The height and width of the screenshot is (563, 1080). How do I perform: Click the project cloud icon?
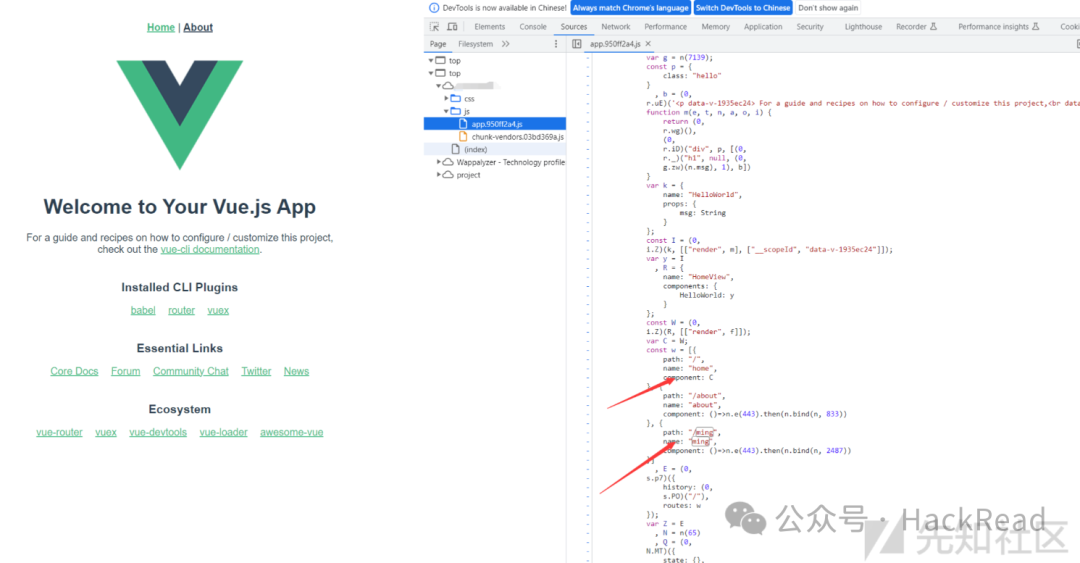point(448,174)
